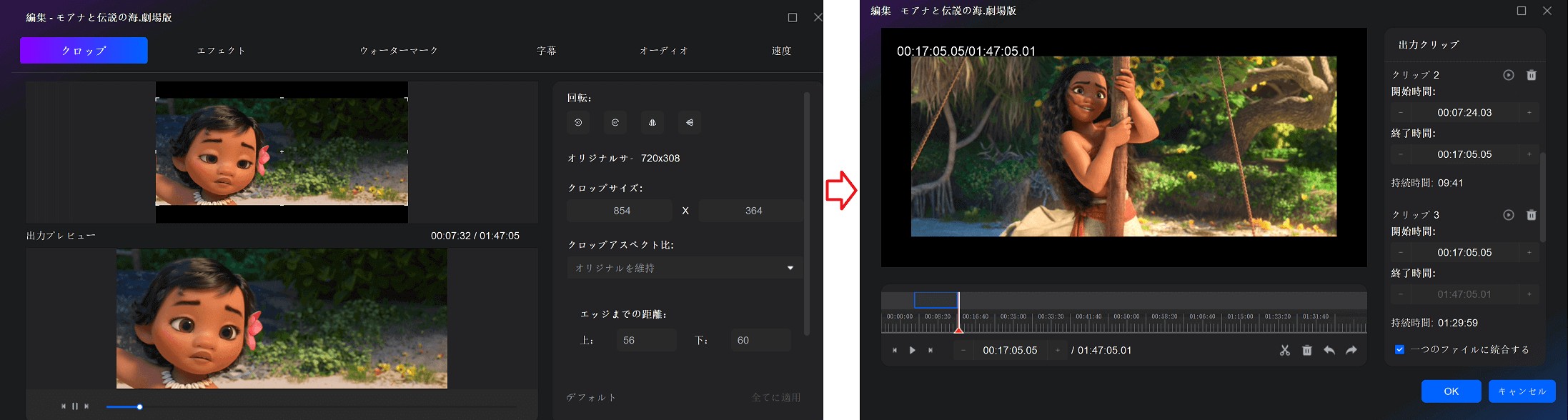The image size is (1568, 420).
Task: Click bottom edge distance field 60
Action: 760,340
